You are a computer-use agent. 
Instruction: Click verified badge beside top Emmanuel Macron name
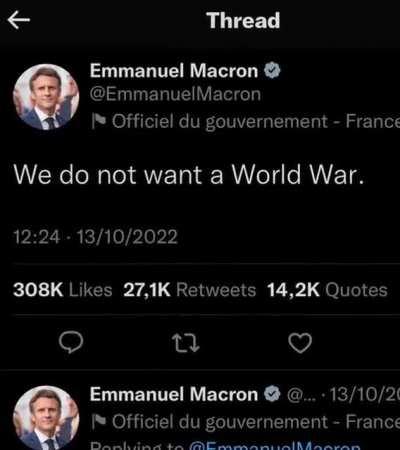point(272,70)
